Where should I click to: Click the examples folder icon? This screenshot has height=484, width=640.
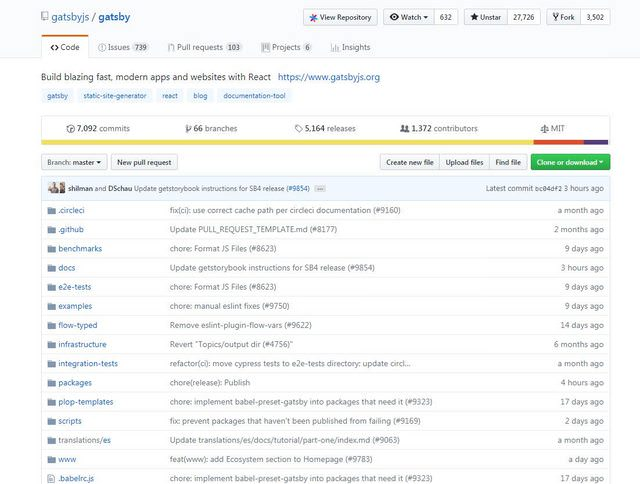[x=51, y=306]
